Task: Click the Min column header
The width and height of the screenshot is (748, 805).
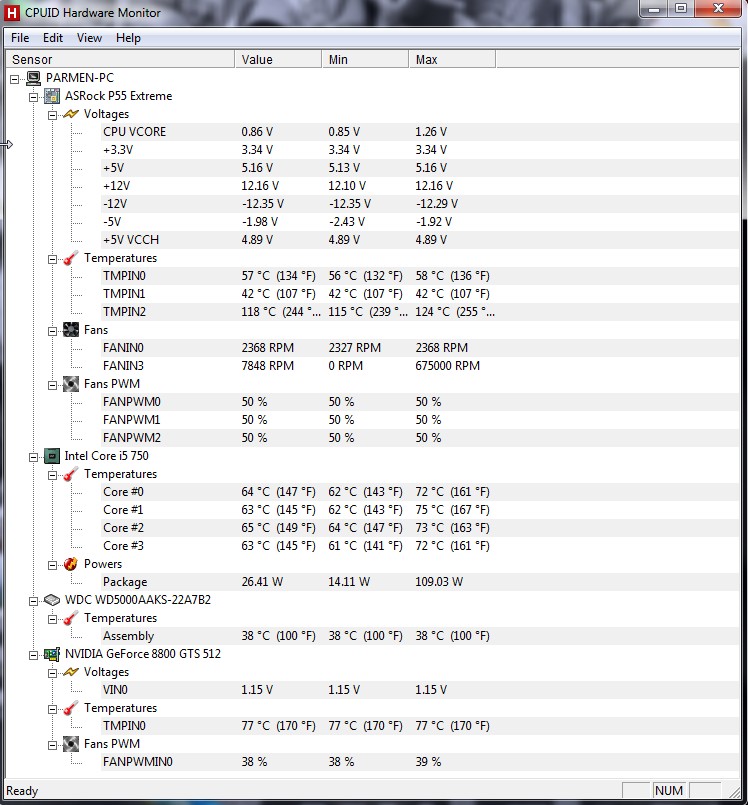Action: [366, 60]
